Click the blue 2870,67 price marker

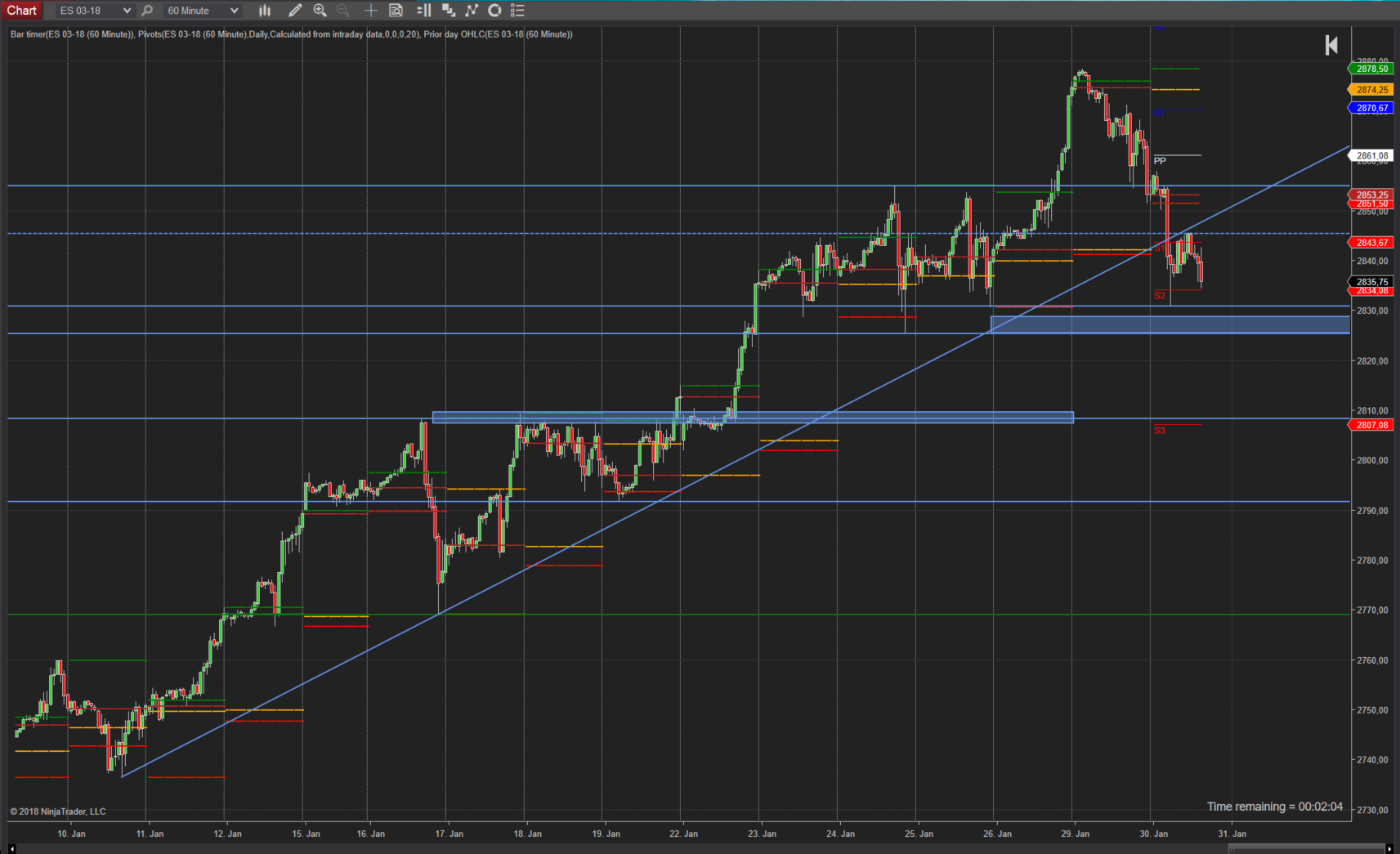coord(1371,108)
